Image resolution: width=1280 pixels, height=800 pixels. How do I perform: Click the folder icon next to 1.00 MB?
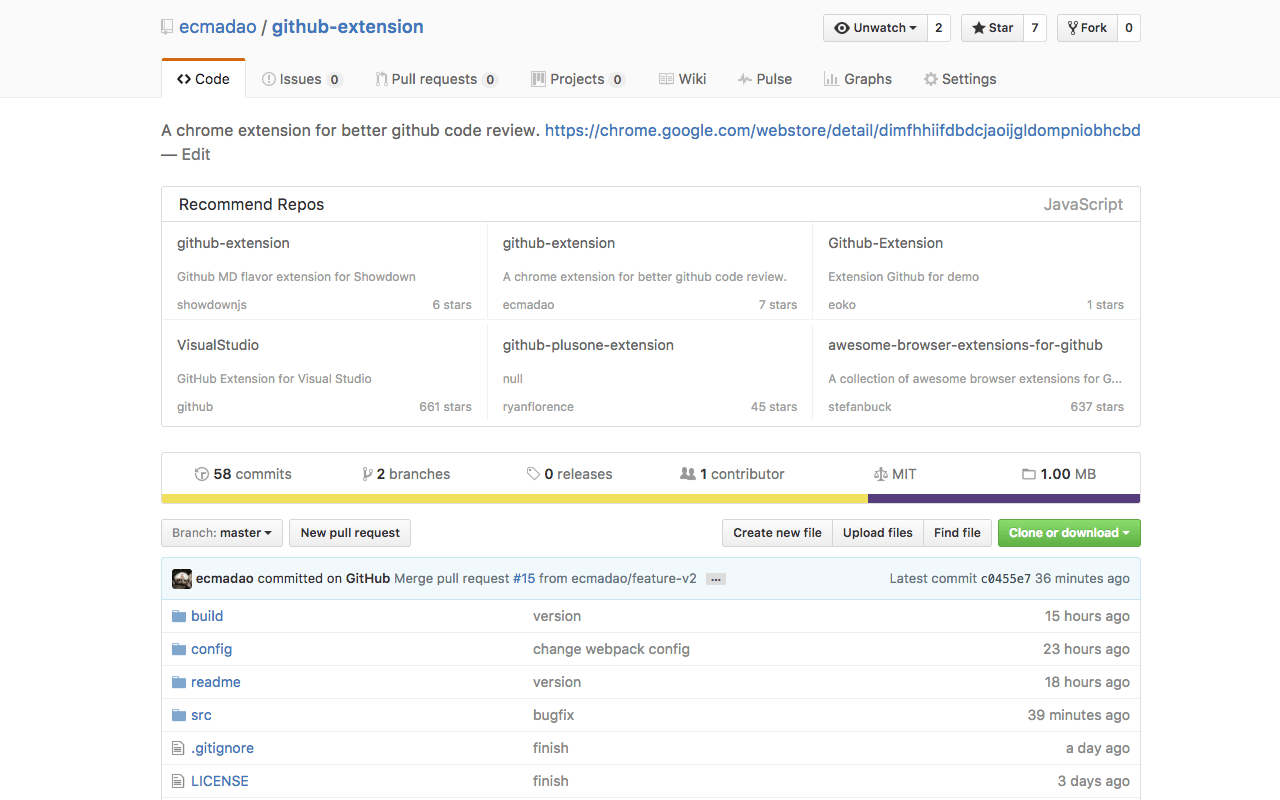[1029, 474]
